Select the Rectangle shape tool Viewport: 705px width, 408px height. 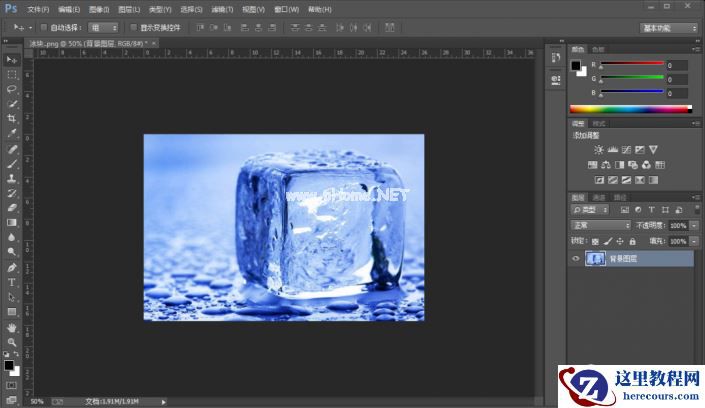pos(12,312)
